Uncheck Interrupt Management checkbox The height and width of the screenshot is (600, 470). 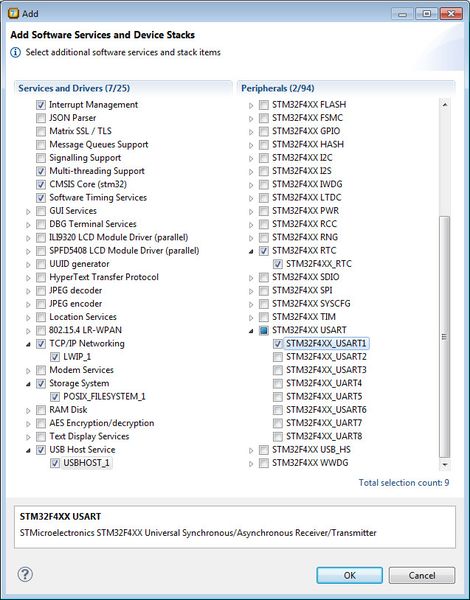tap(41, 105)
